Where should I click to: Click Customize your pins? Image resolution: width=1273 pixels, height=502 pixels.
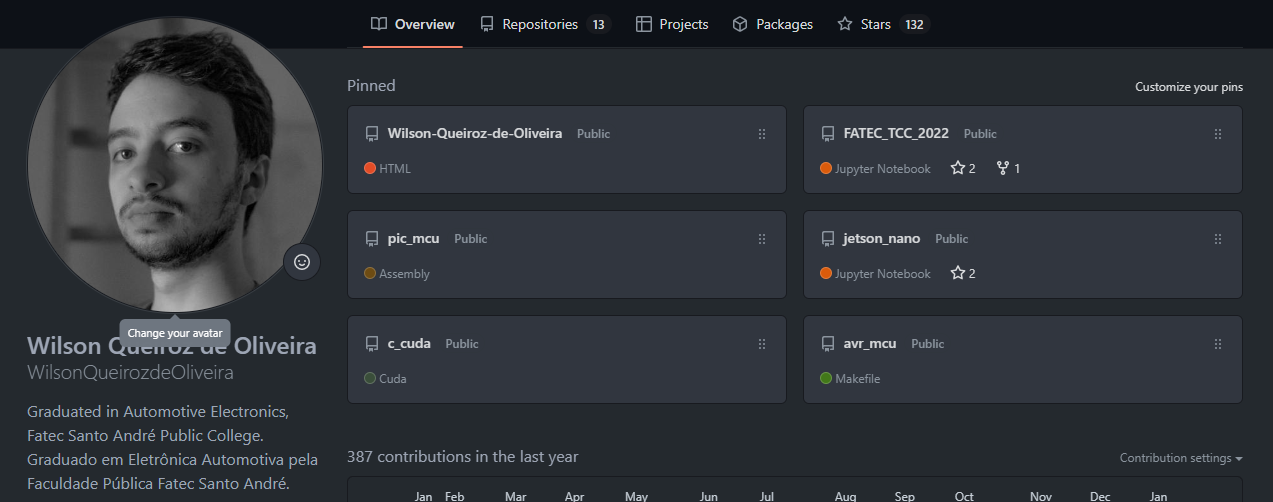click(x=1189, y=87)
